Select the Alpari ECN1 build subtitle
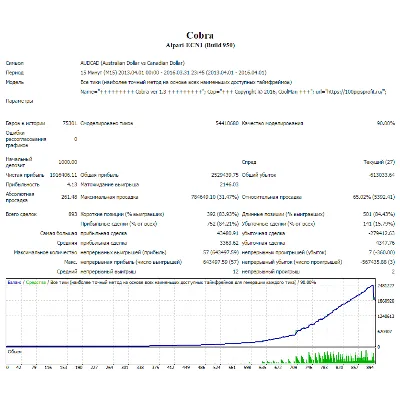 [200, 45]
